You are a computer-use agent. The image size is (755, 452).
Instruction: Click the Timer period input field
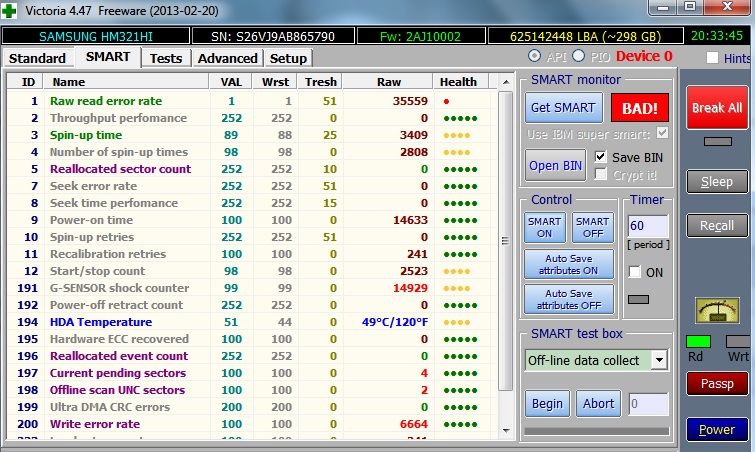coord(648,226)
